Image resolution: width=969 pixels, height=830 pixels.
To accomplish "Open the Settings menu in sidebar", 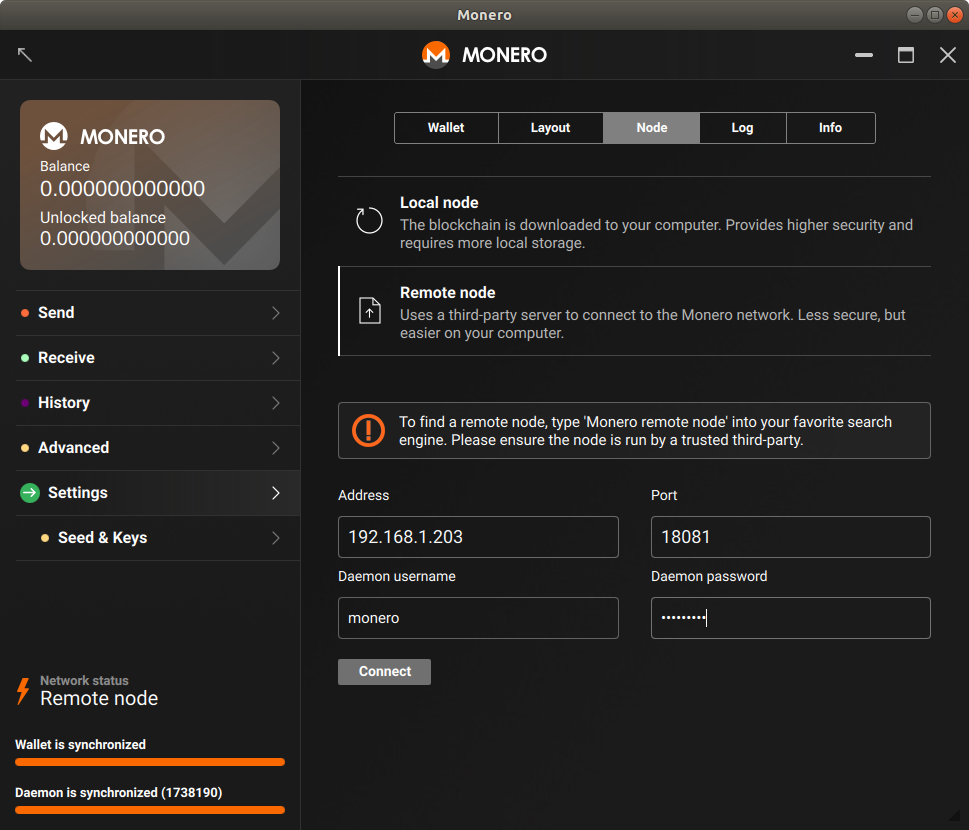I will 158,493.
